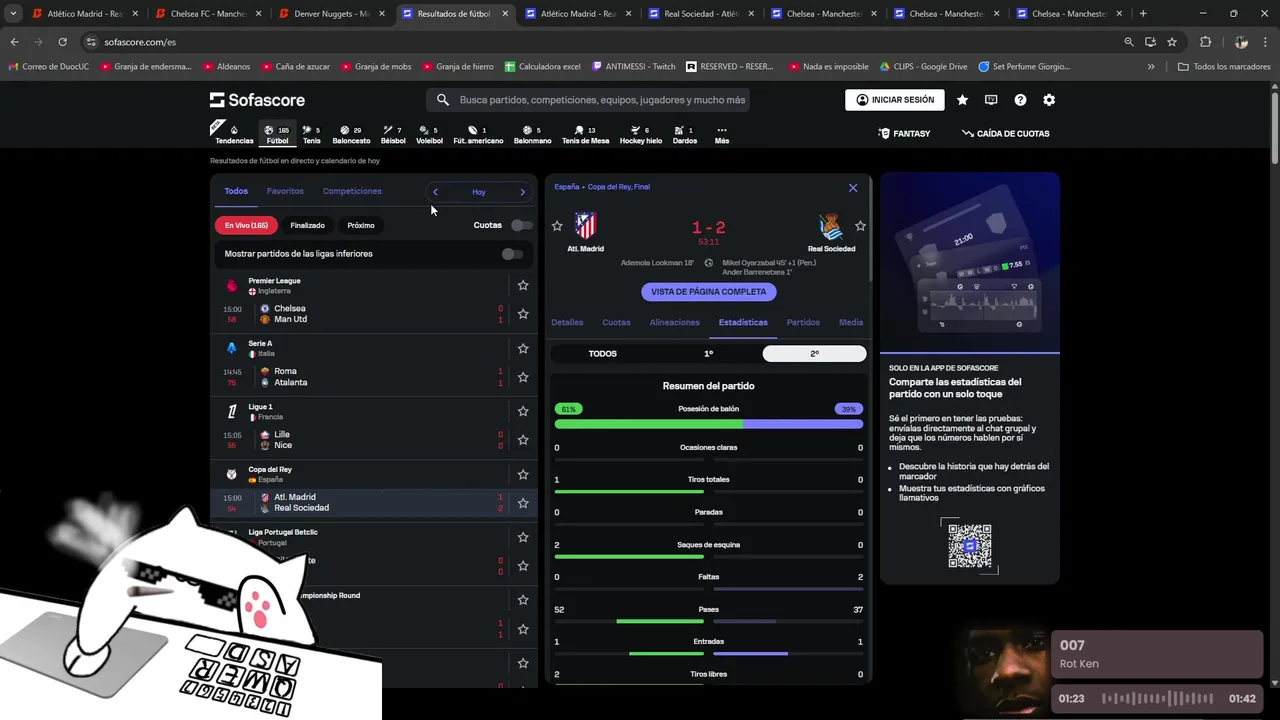Go to previous day arrow

coord(435,192)
